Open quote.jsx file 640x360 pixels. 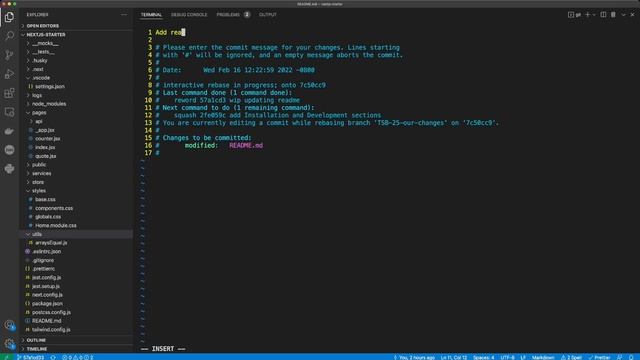coord(46,156)
